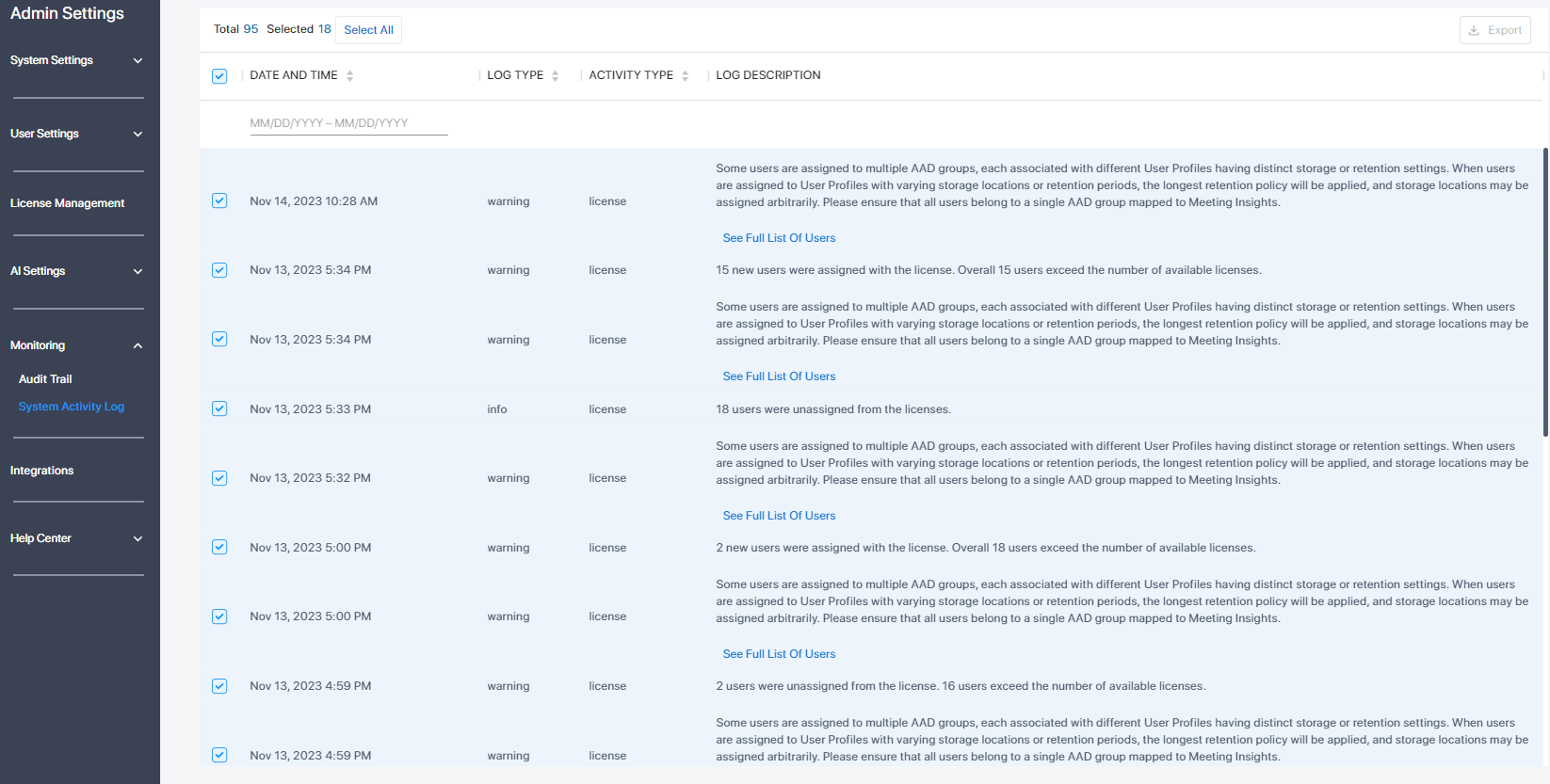Expand the Help Center chevron
Screen dimensions: 1550x784
point(137,538)
